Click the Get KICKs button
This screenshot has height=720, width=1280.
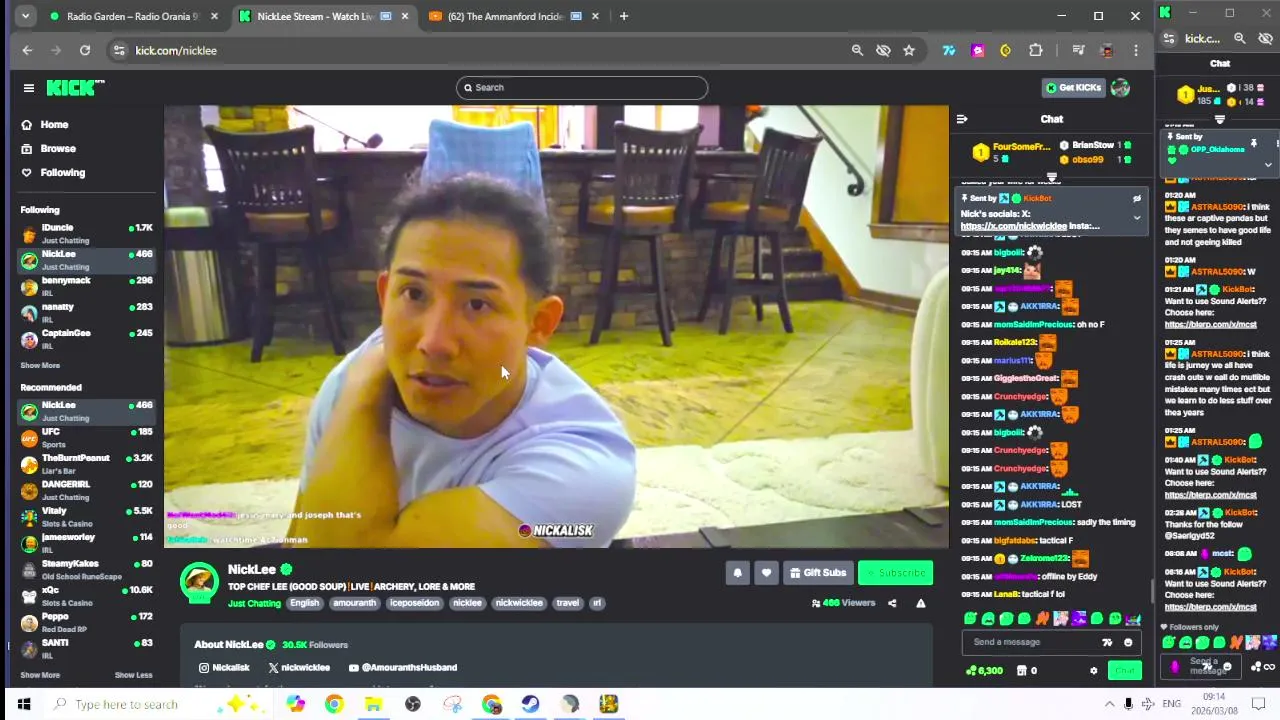1072,88
